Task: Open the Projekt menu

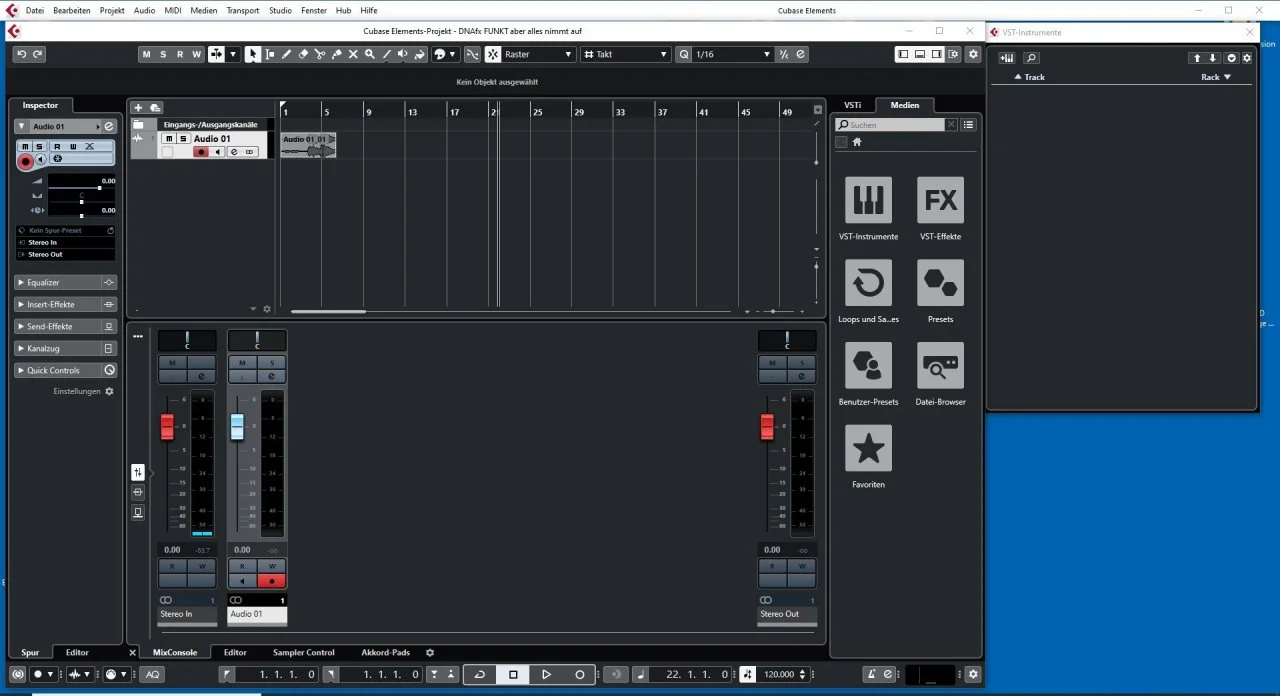Action: (111, 11)
